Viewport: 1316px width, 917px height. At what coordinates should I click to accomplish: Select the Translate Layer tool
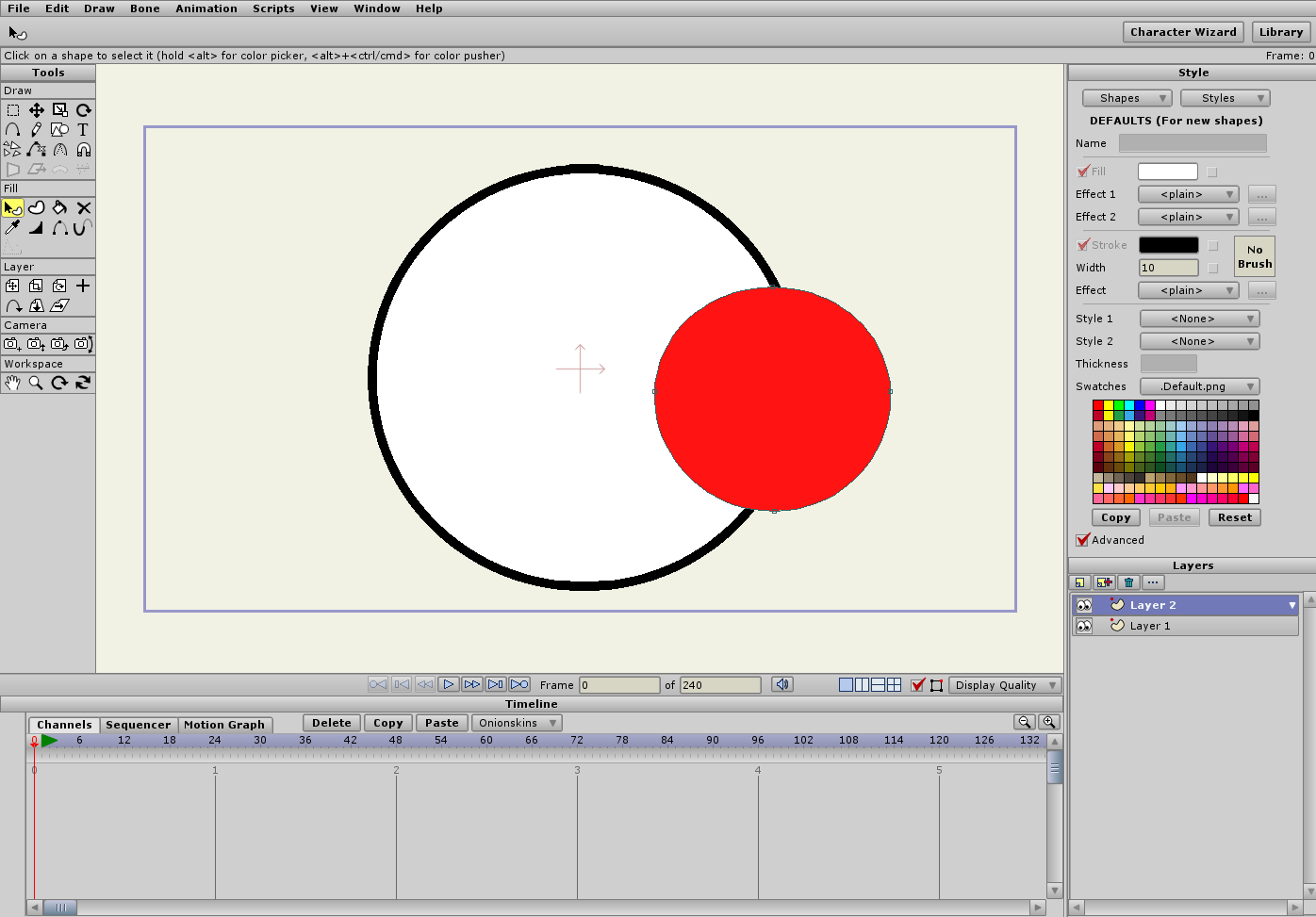(13, 286)
